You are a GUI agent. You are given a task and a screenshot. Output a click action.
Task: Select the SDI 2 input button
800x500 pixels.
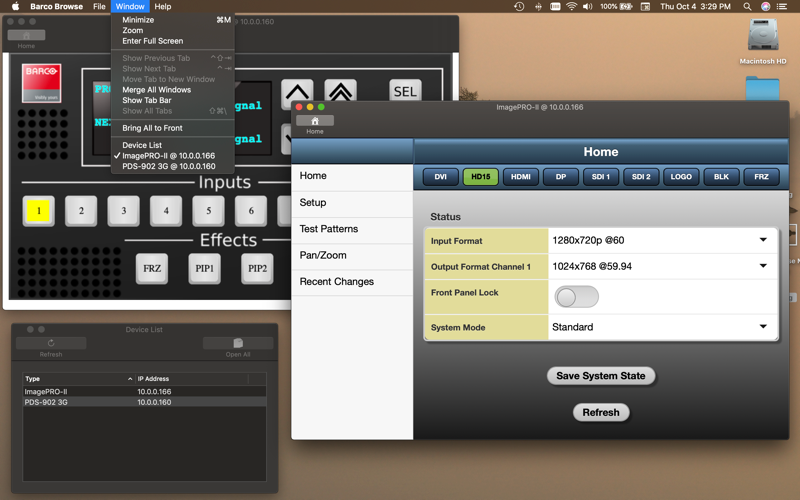[x=641, y=177]
